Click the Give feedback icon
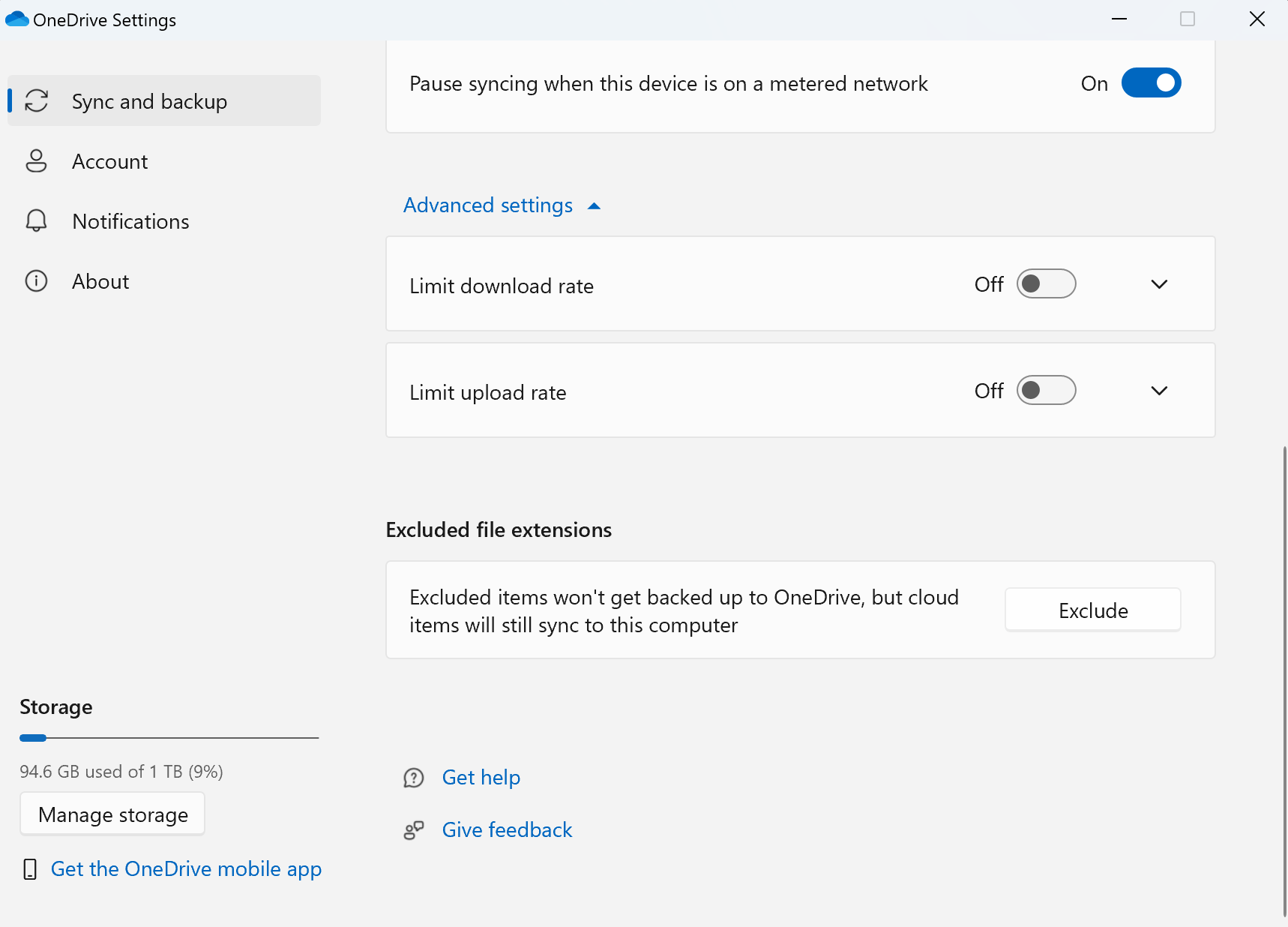This screenshot has width=1288, height=927. click(x=414, y=829)
